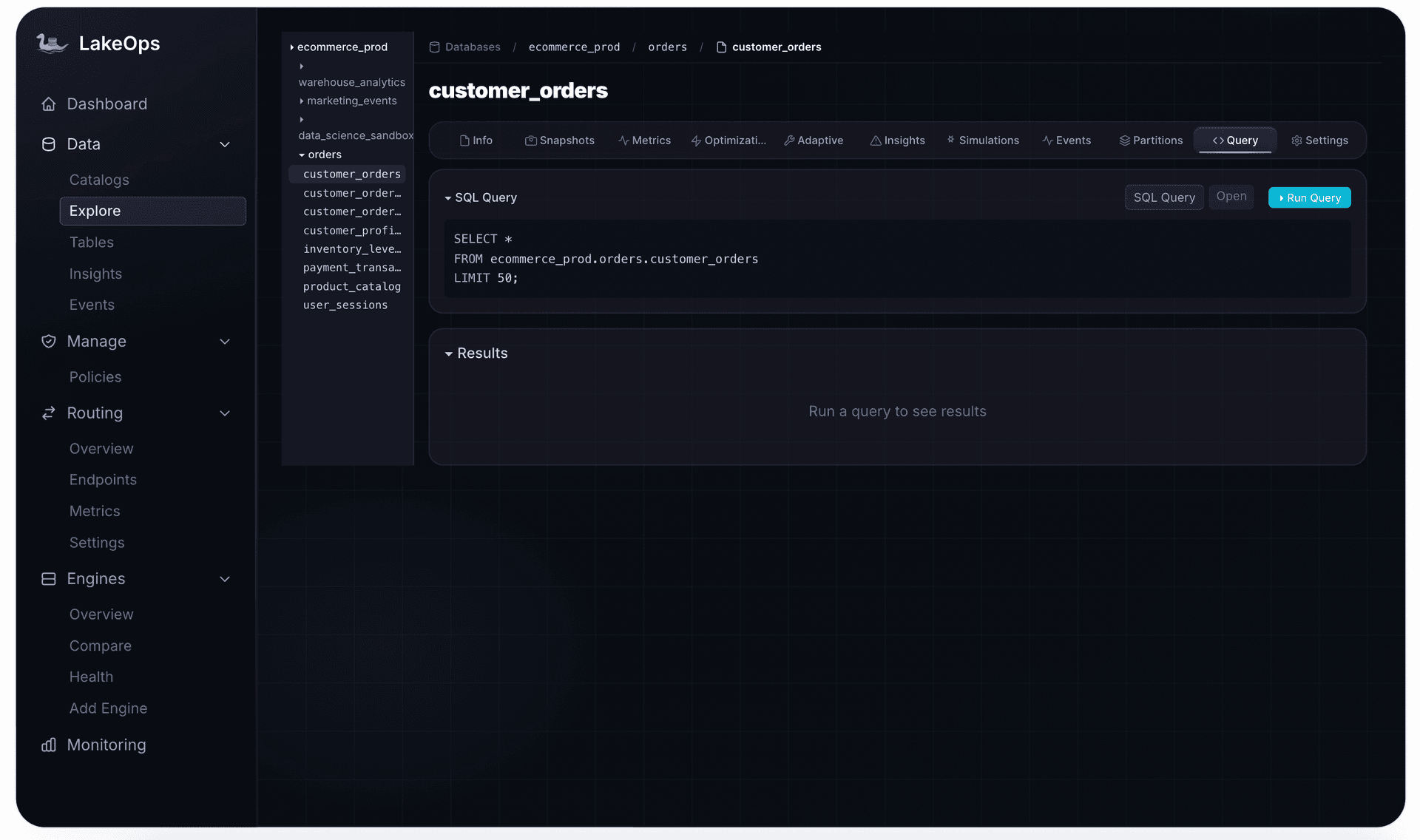Select customer_orders table in tree
This screenshot has height=840, width=1420.
click(348, 175)
